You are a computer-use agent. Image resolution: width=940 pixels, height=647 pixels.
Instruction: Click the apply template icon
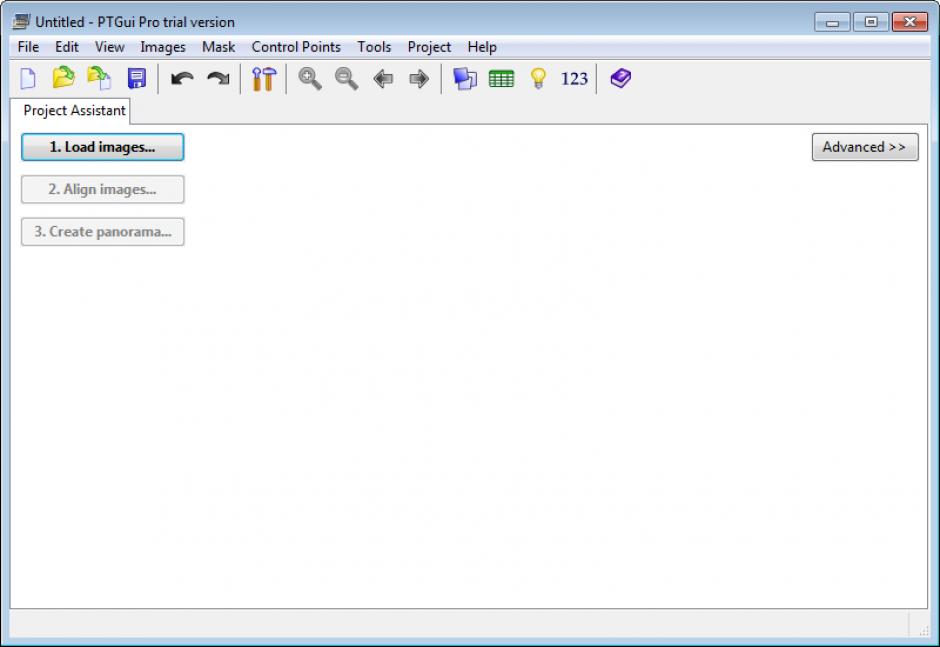[x=100, y=79]
